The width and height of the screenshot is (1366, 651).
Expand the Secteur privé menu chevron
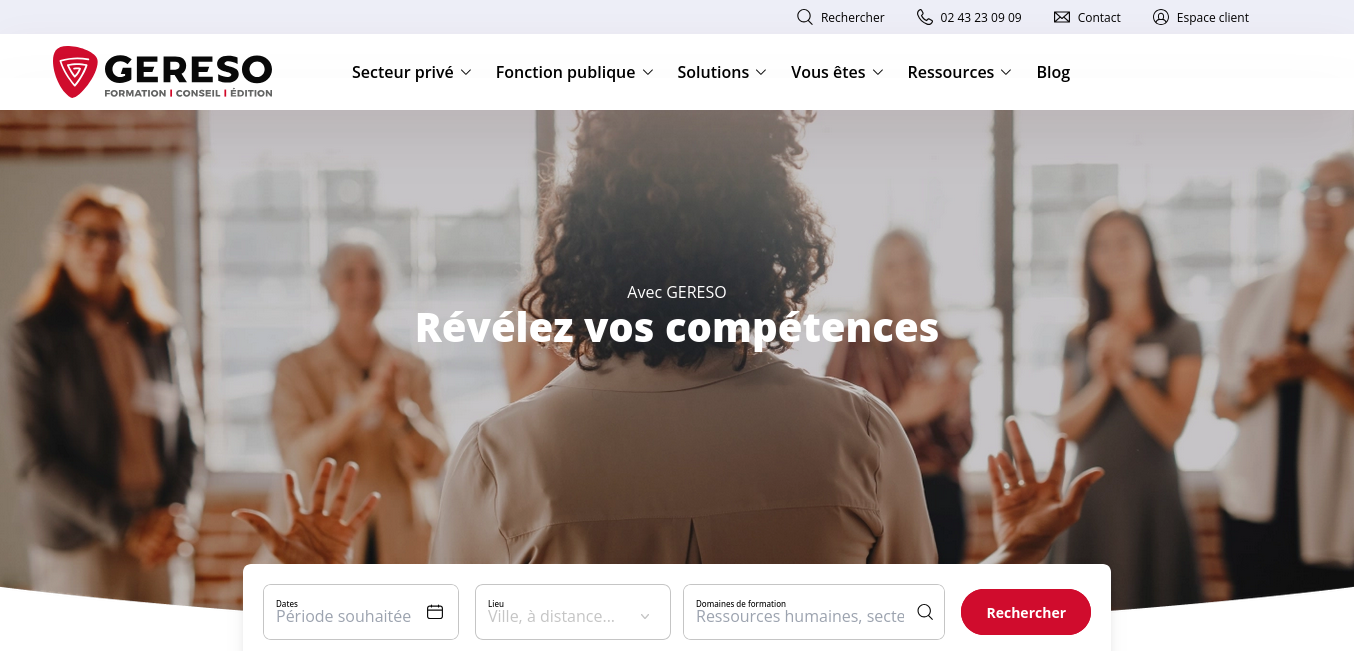pos(466,72)
